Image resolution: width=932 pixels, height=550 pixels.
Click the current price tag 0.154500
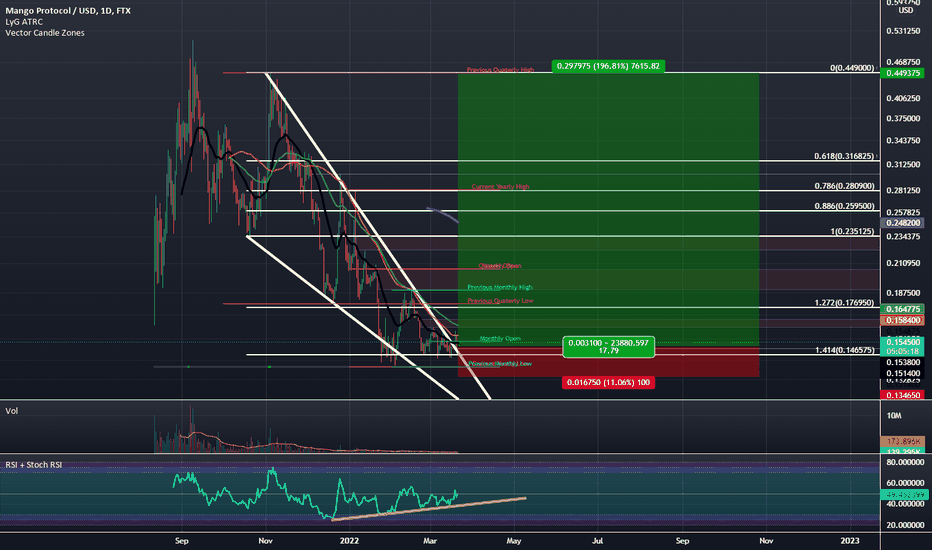[x=902, y=342]
